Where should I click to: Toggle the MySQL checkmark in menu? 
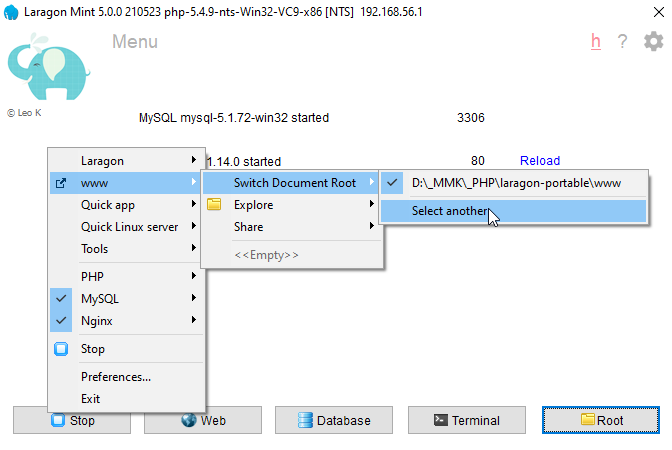tap(61, 299)
